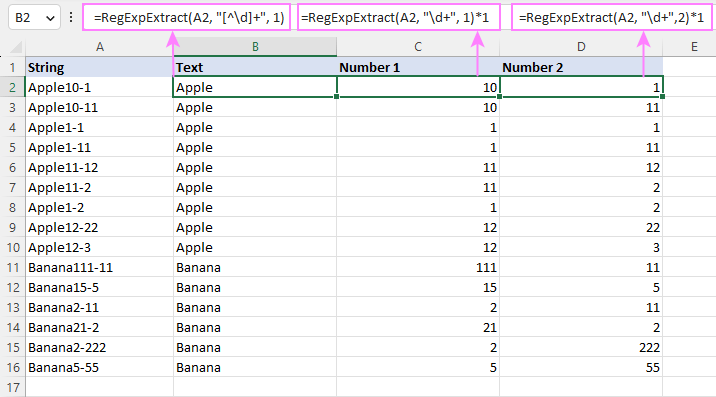Select cell containing 'Banana2-11'
The image size is (716, 397).
(100, 307)
